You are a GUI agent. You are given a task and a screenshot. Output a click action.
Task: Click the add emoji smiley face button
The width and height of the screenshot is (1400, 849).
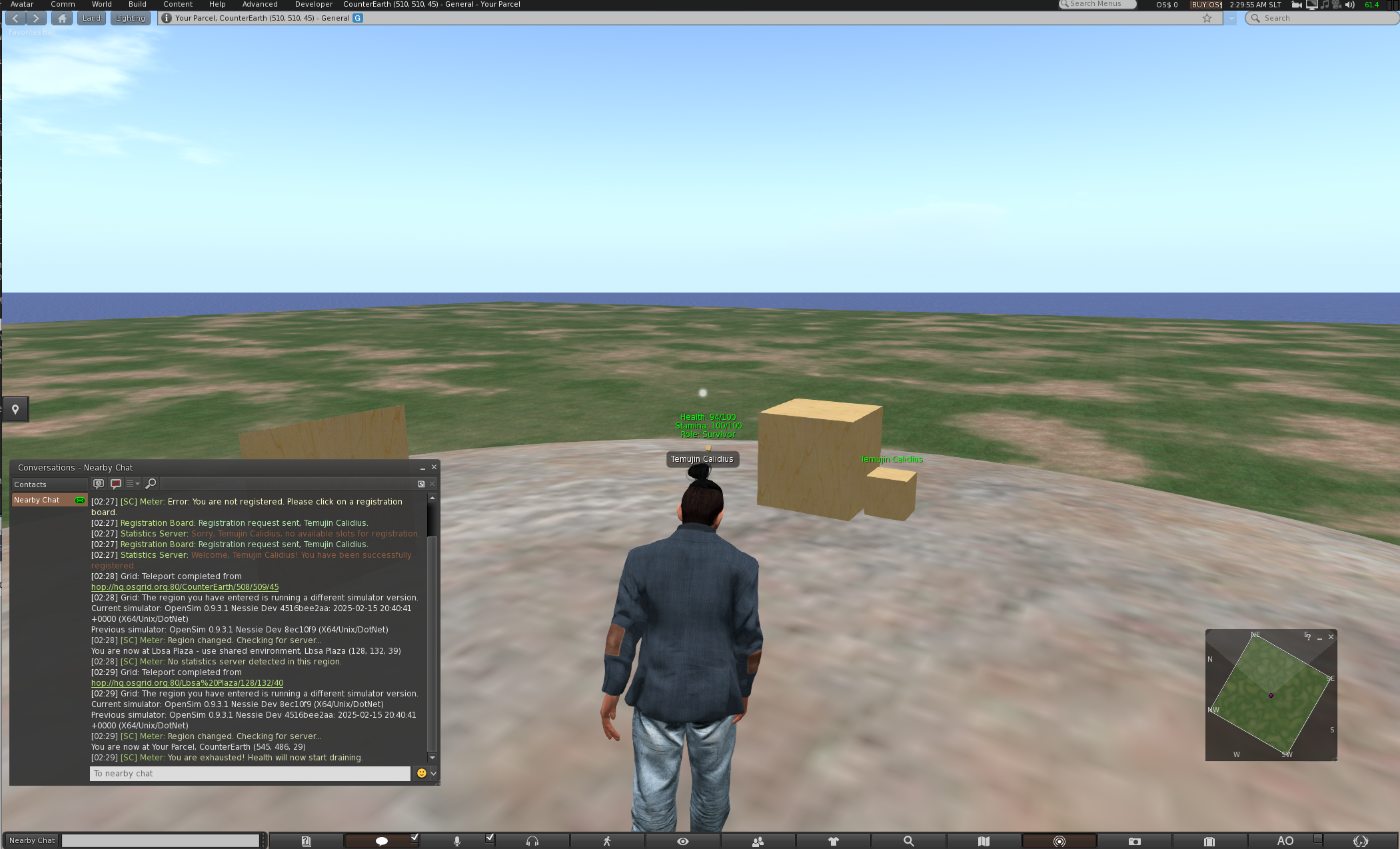click(x=422, y=772)
